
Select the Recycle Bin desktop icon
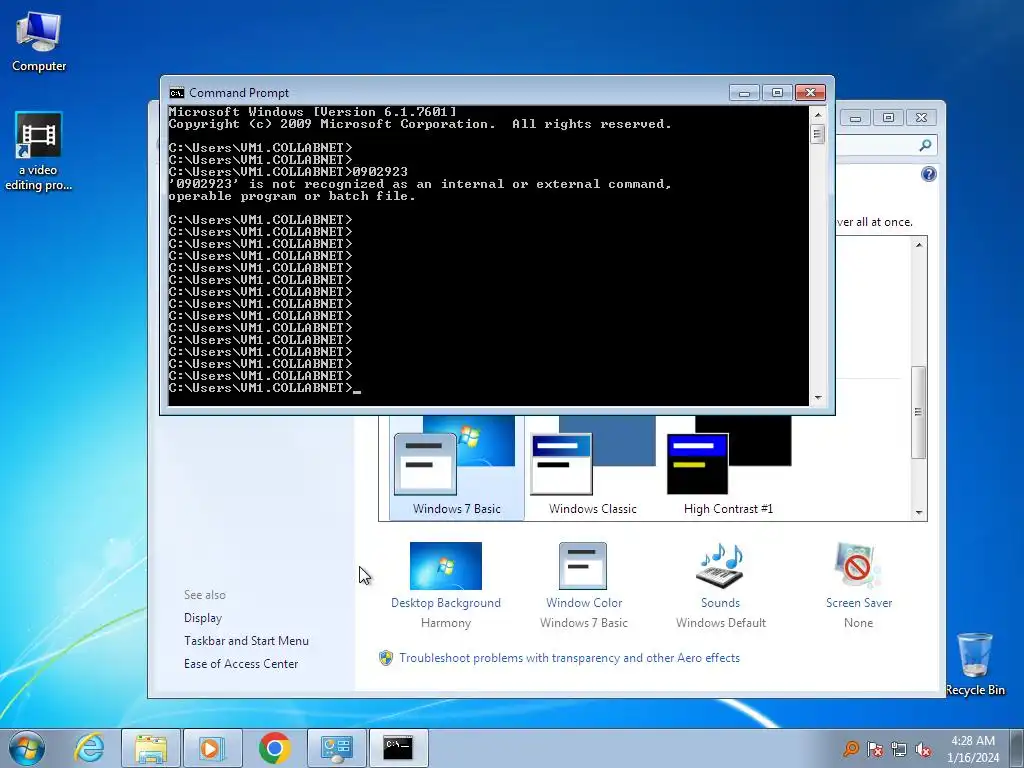(975, 664)
